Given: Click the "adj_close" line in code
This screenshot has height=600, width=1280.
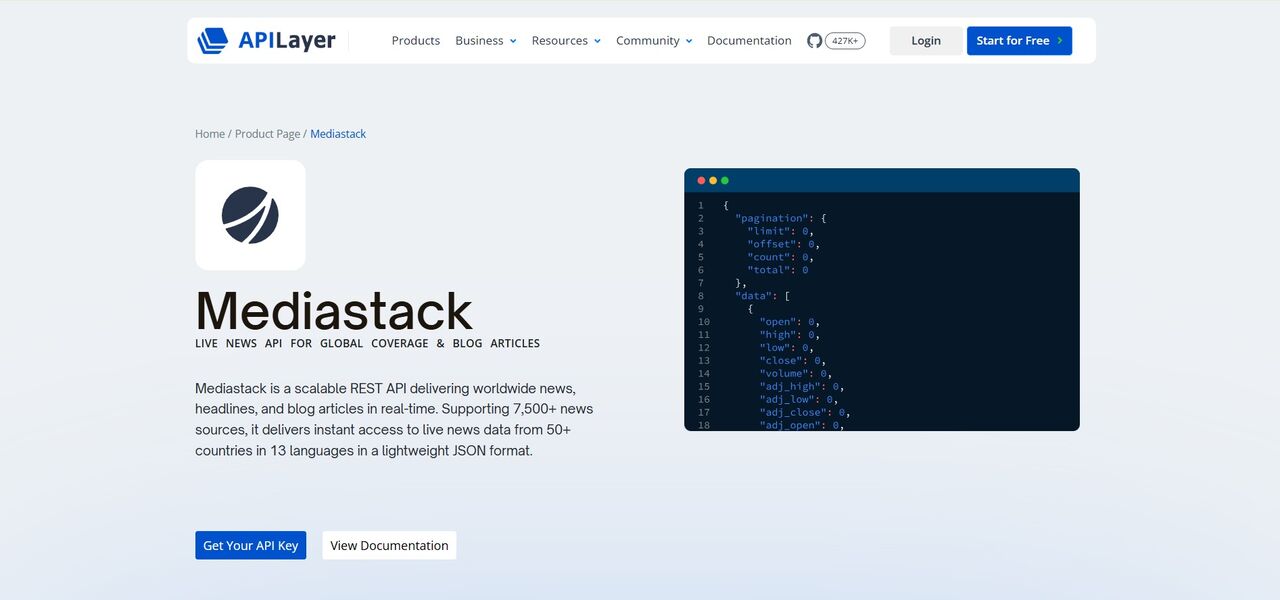Looking at the screenshot, I should [x=805, y=412].
